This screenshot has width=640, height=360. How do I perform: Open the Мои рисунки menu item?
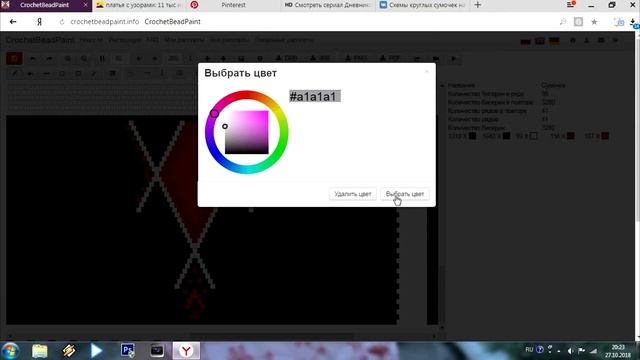tap(184, 40)
